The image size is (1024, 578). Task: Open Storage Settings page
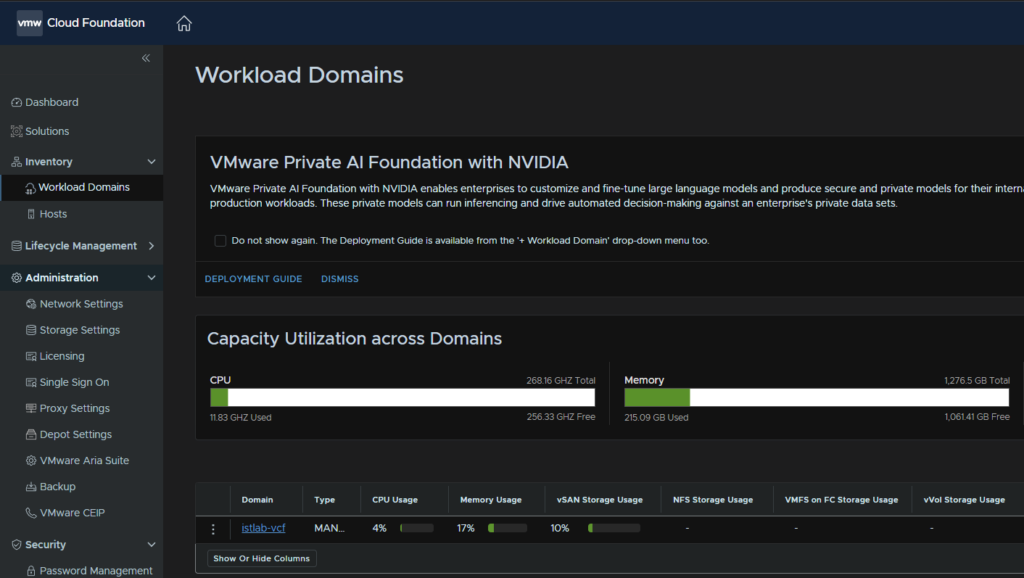click(x=80, y=330)
